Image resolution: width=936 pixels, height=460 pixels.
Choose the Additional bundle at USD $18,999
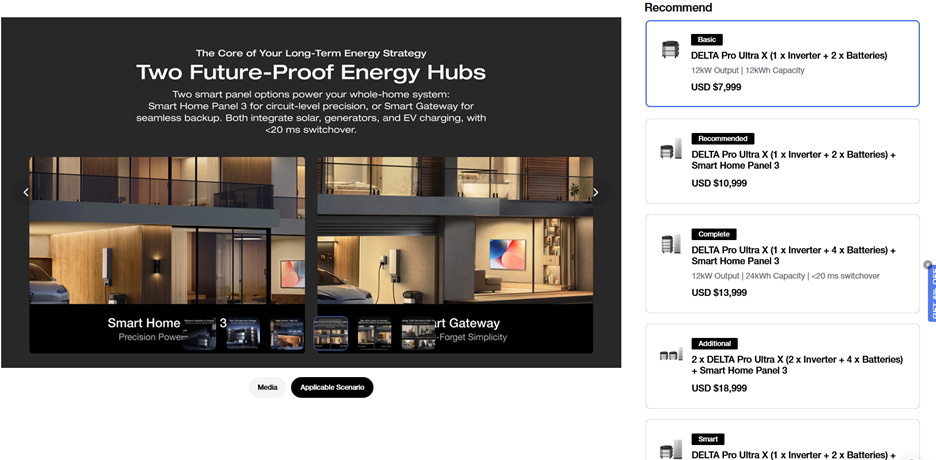click(x=782, y=366)
